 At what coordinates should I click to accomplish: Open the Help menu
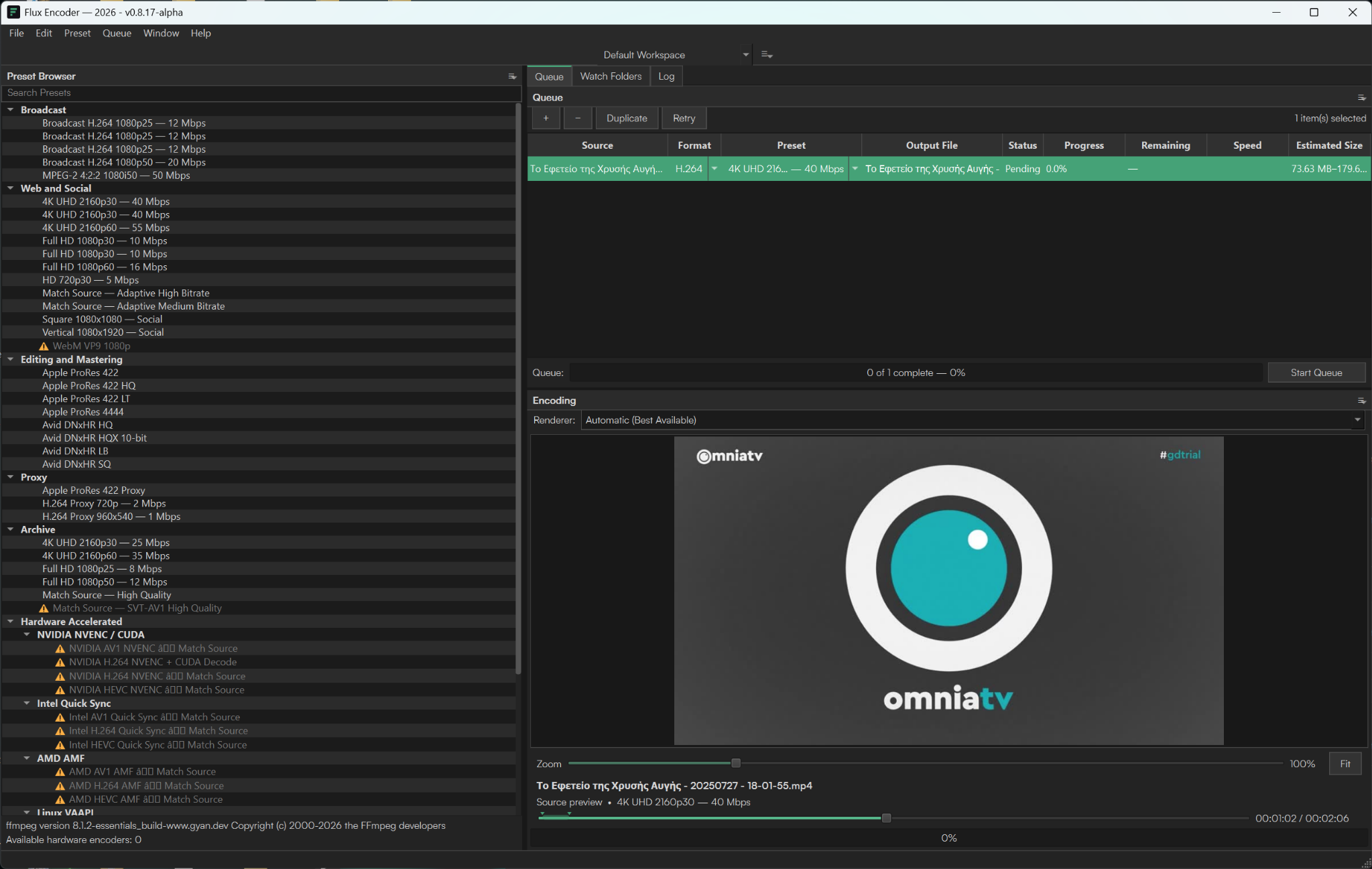click(200, 34)
